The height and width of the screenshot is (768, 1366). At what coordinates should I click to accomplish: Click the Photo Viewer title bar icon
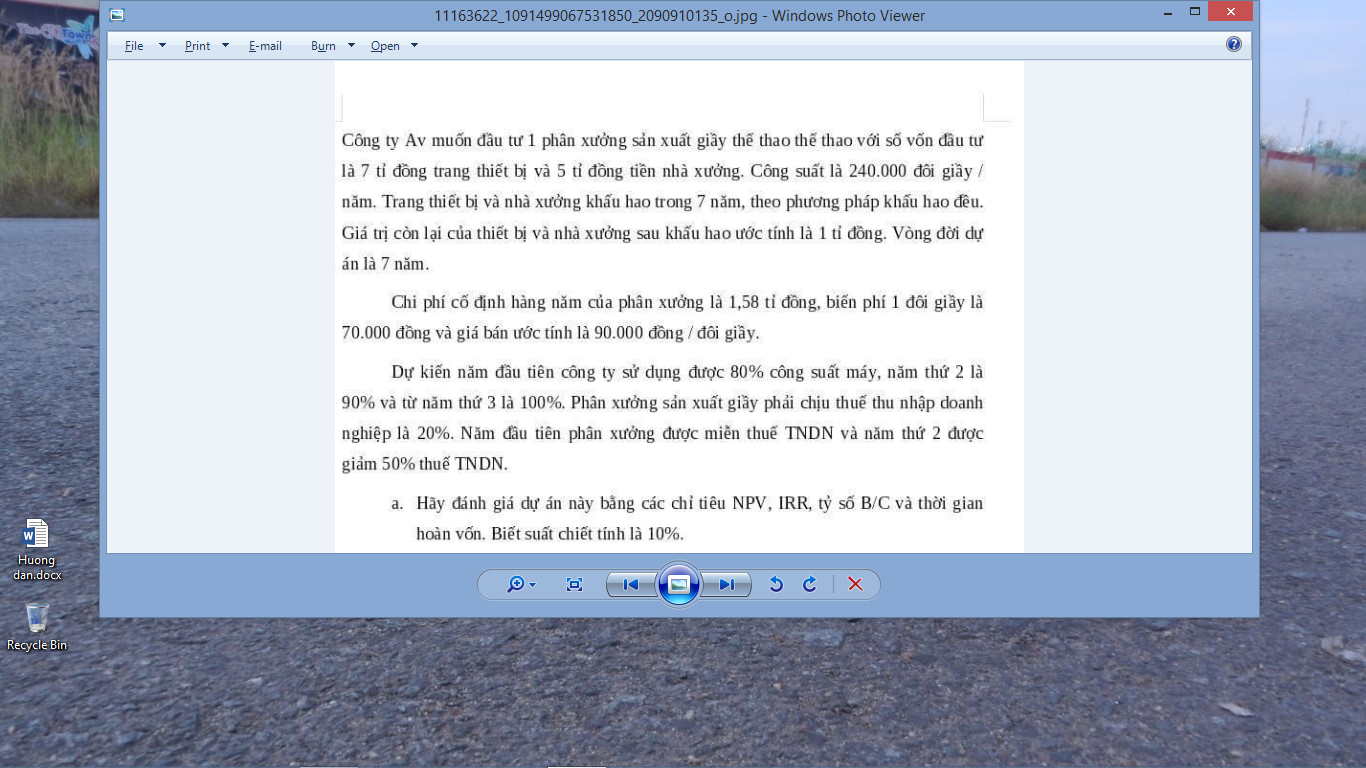(x=118, y=15)
